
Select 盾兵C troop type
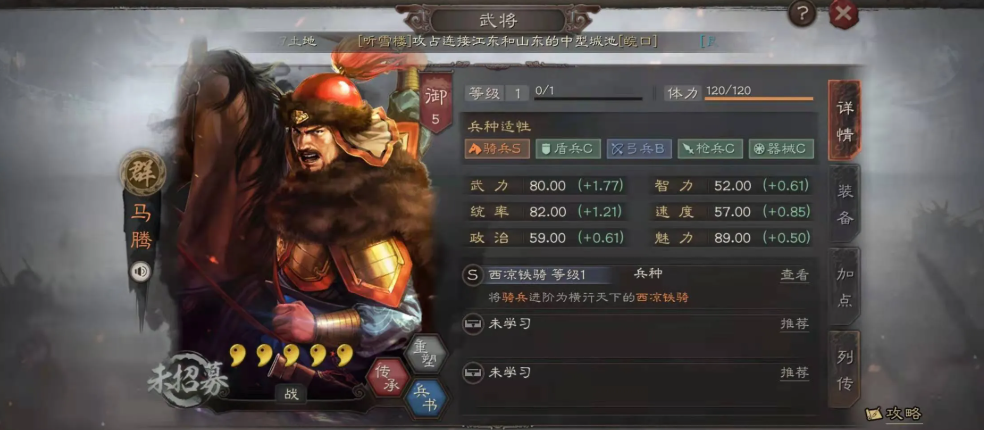click(568, 149)
